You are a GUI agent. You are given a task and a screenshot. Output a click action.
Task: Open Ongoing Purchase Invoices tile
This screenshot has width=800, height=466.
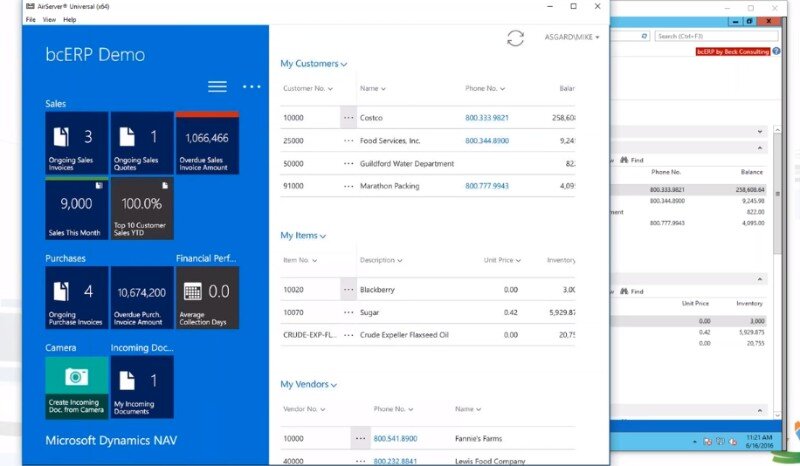pyautogui.click(x=76, y=298)
